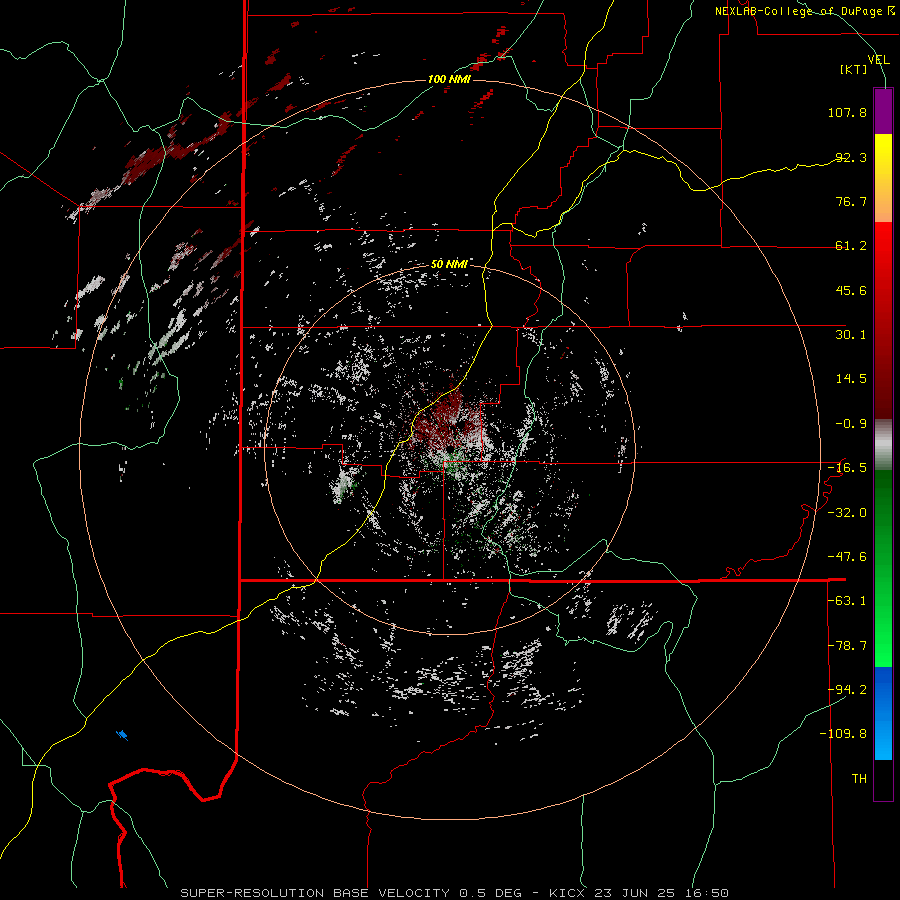Click the blue velocity echo in southwest
Screen dimensions: 900x900
point(122,735)
